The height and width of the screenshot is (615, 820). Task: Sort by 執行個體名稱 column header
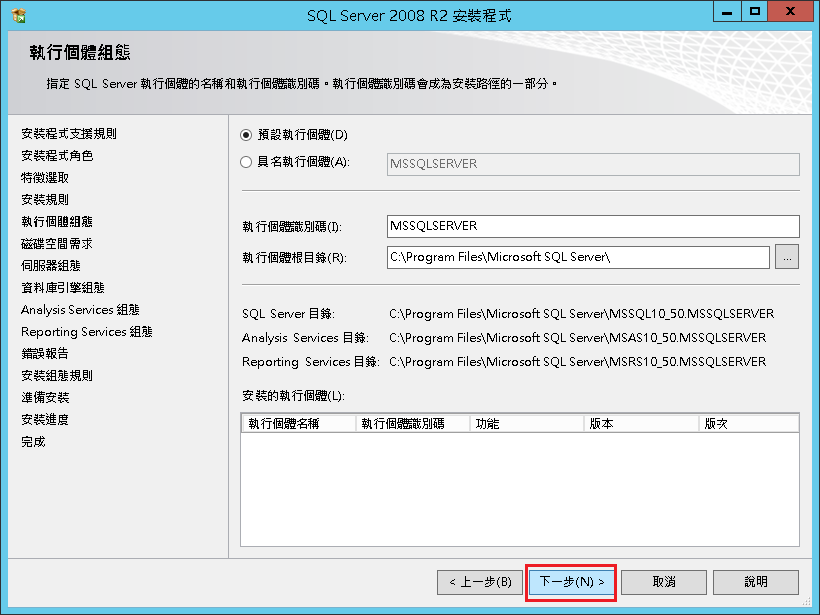pyautogui.click(x=299, y=424)
